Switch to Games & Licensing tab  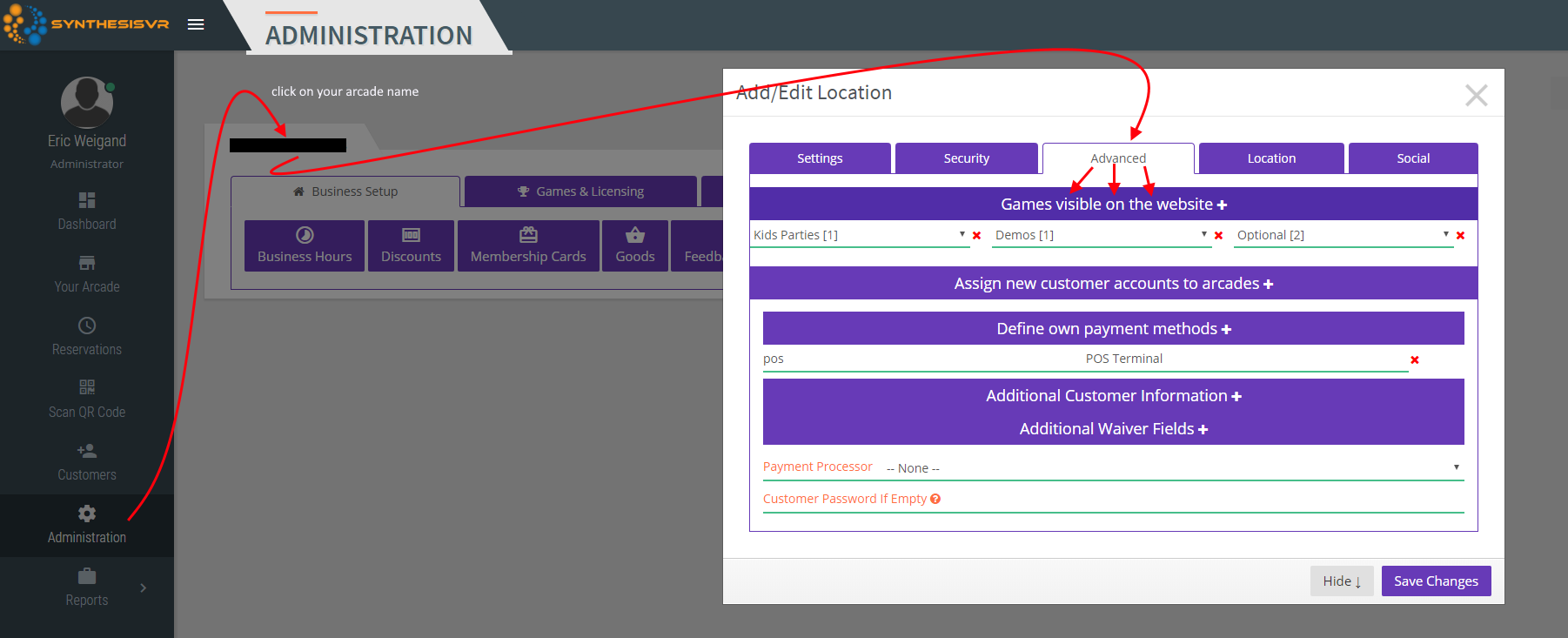pos(580,191)
